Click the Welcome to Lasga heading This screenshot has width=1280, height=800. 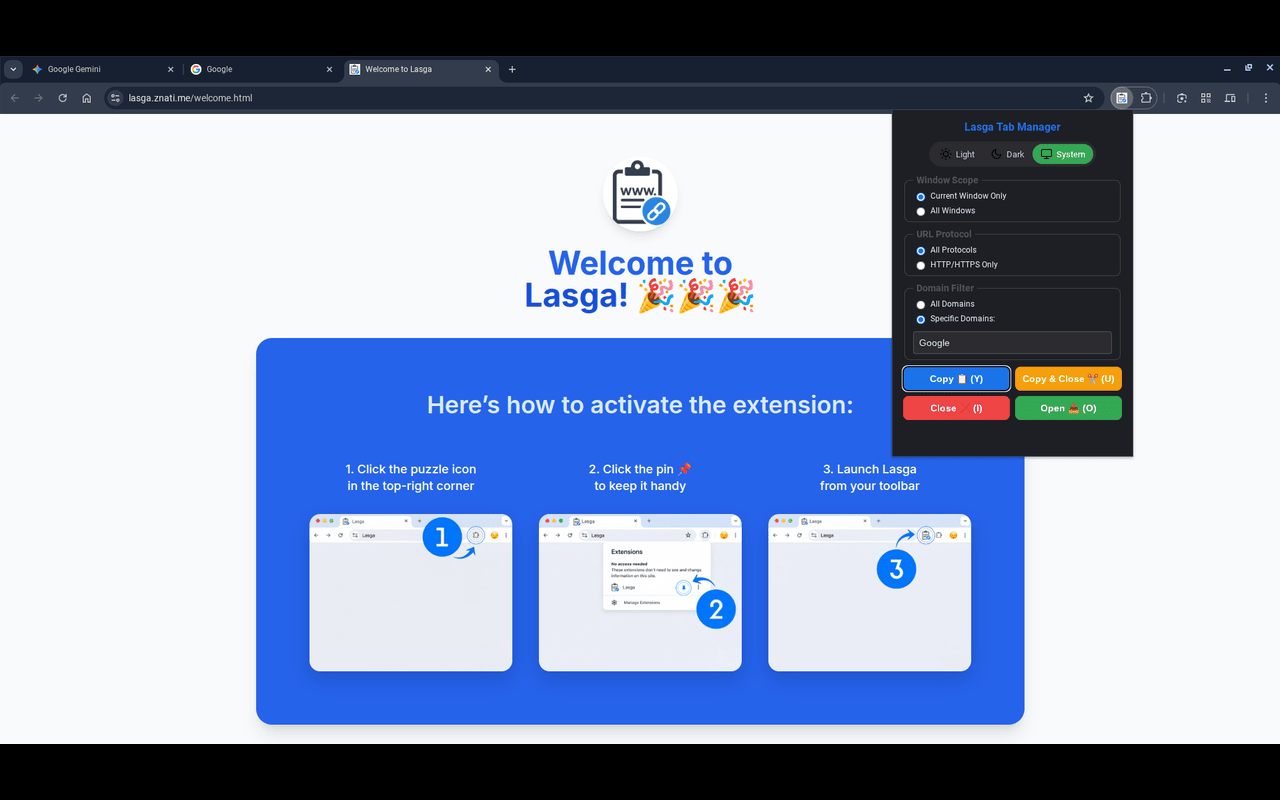pos(640,279)
